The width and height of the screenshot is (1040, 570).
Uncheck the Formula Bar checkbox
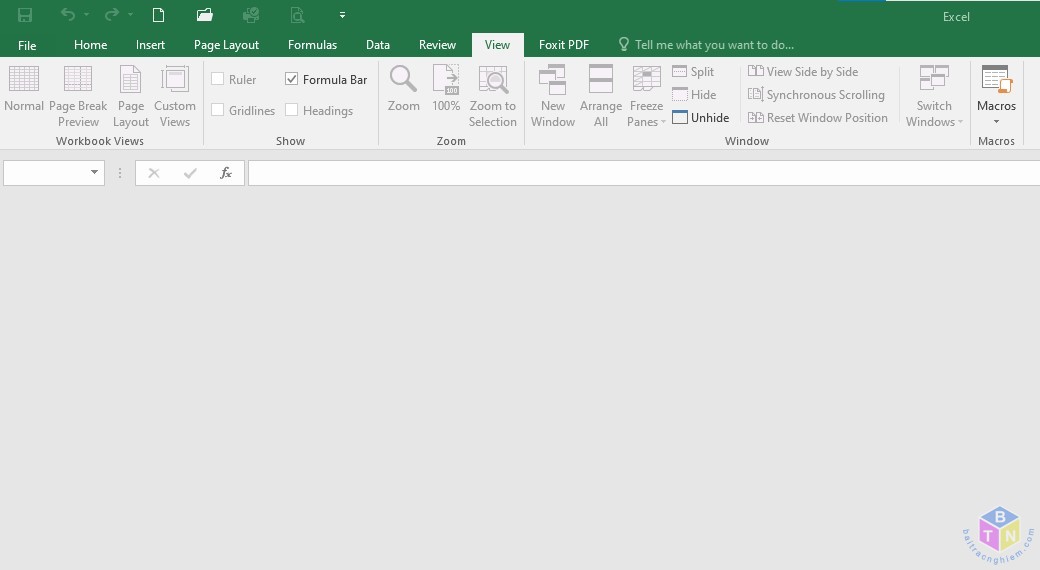click(x=291, y=79)
